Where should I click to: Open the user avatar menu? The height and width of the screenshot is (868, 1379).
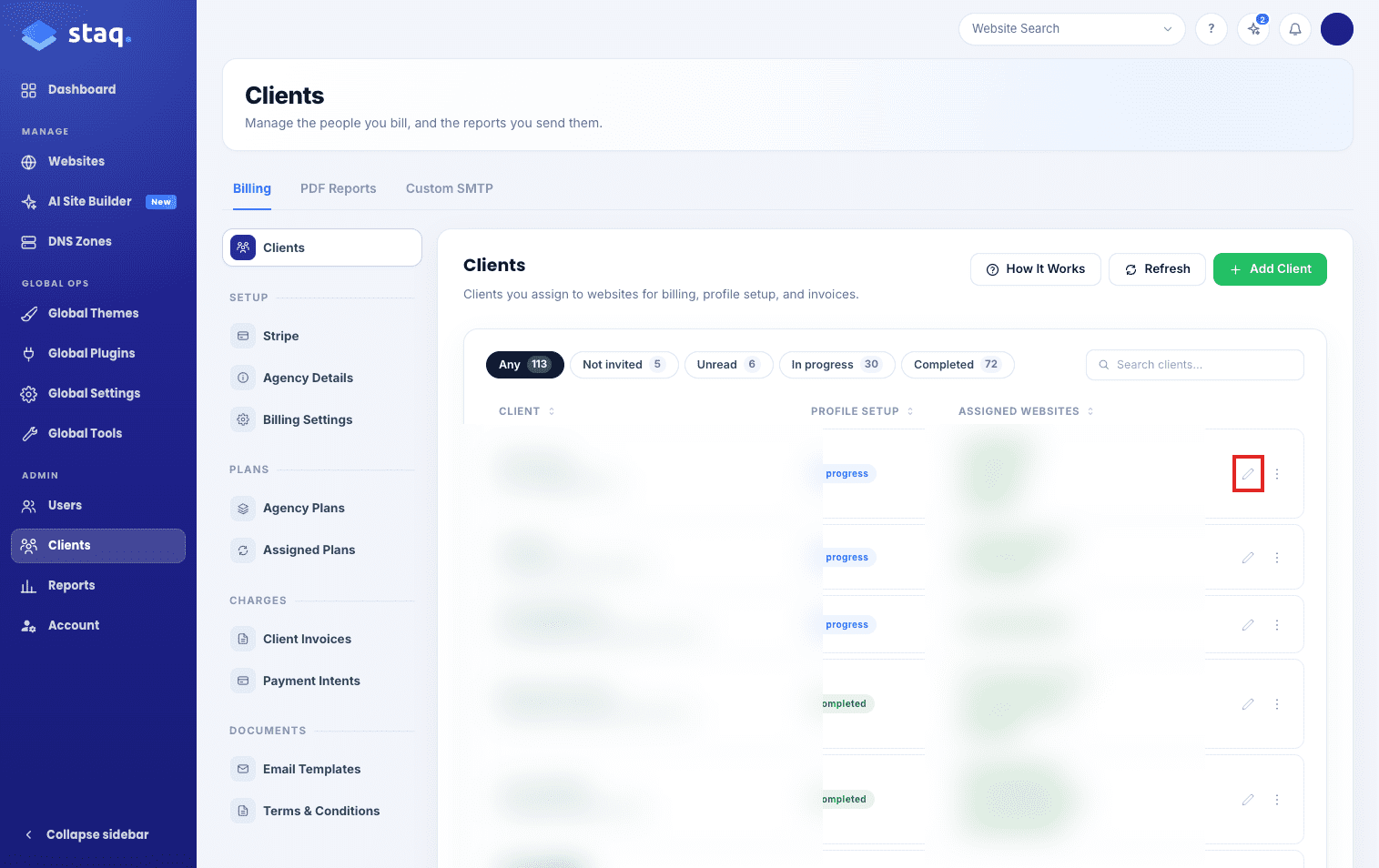click(1337, 29)
